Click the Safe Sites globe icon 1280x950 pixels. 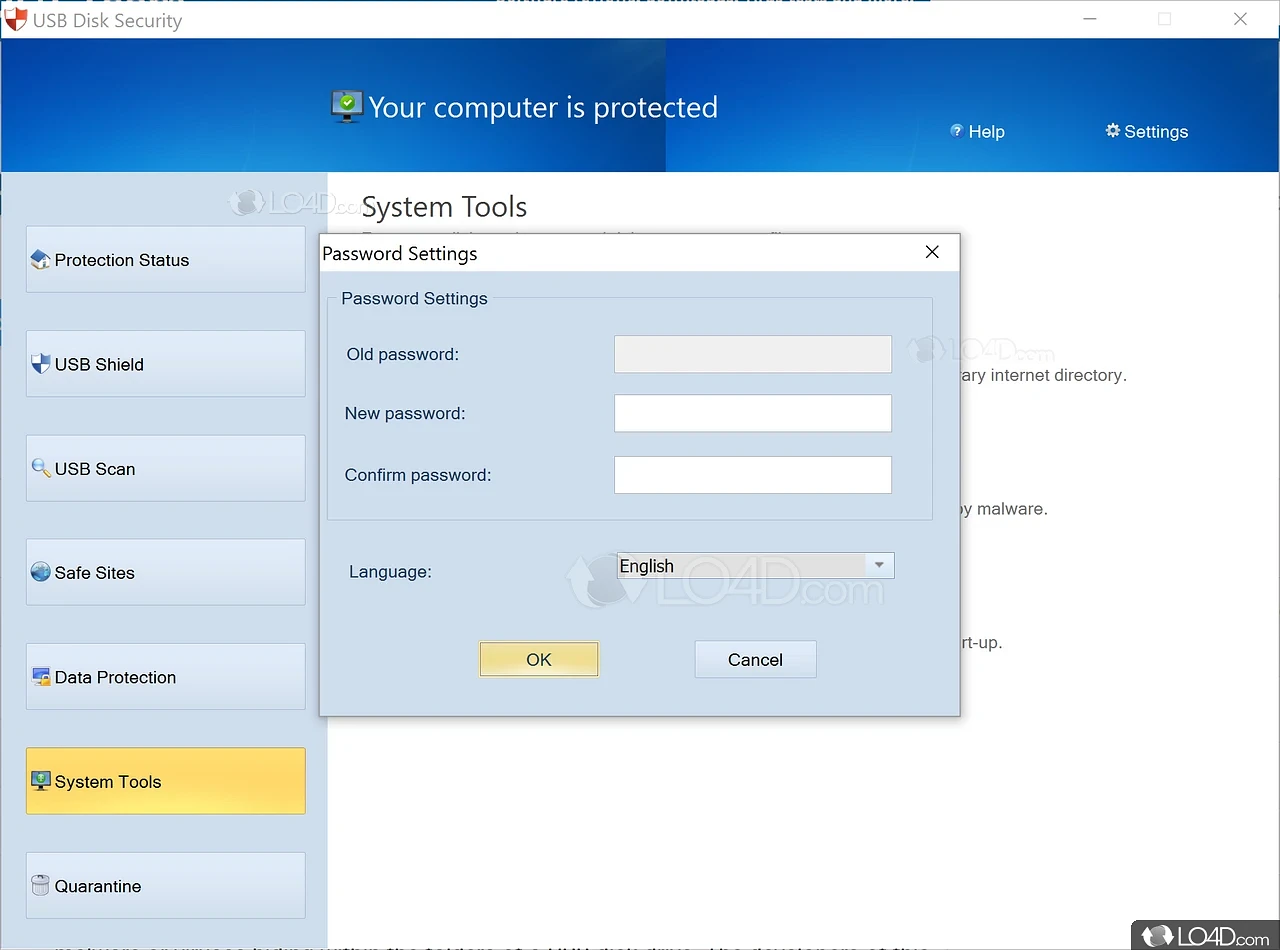point(40,572)
